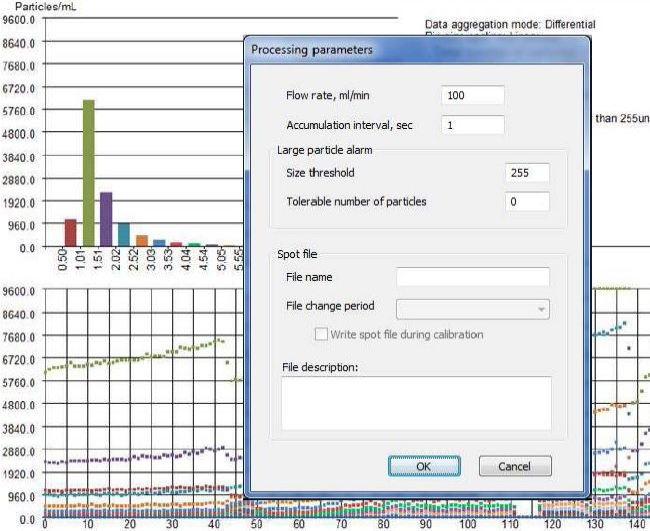Click the purple 1.51 histogram bar
The width and height of the screenshot is (650, 531).
tap(106, 219)
